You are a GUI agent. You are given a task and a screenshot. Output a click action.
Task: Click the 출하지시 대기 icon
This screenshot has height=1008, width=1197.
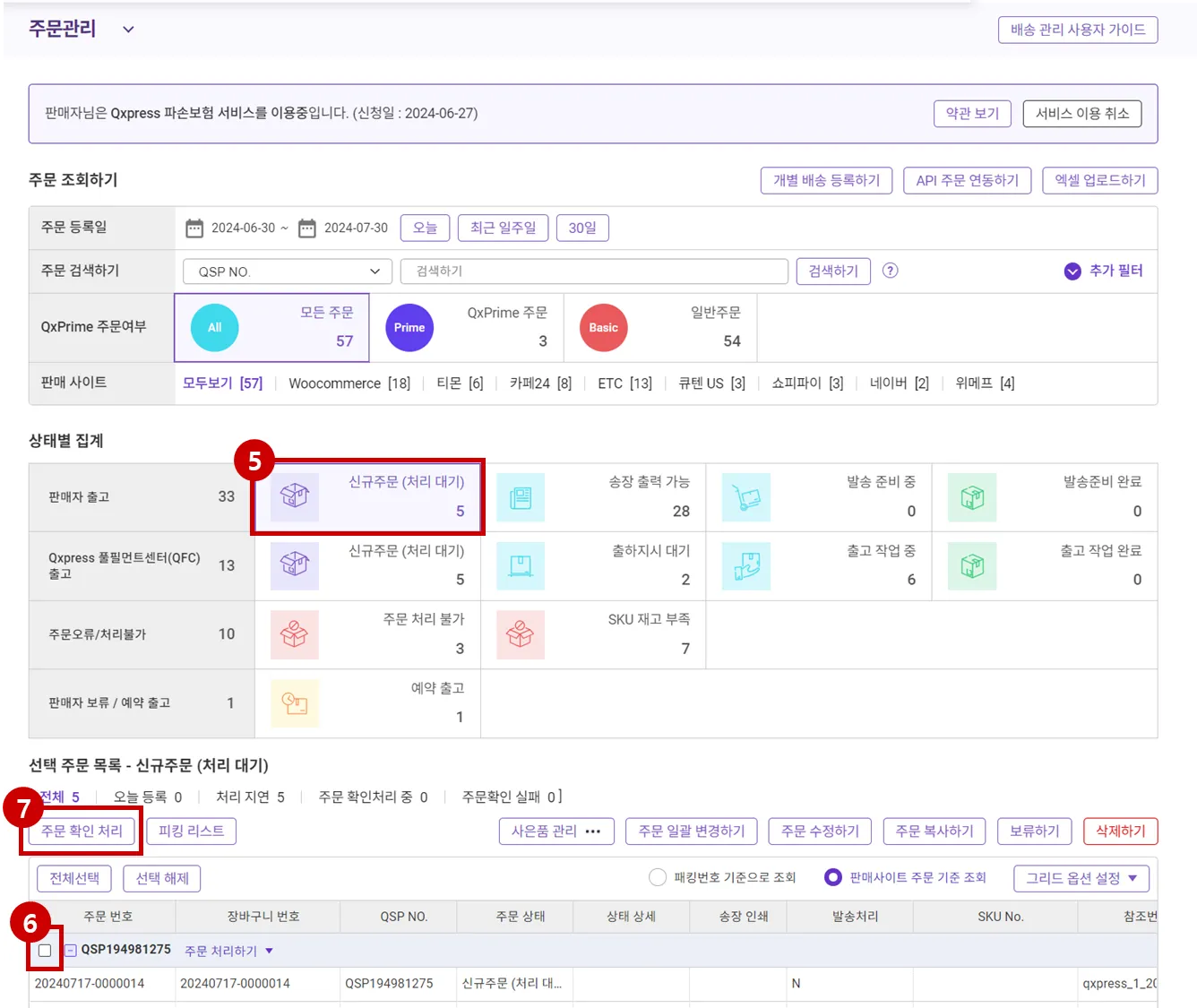coord(521,565)
